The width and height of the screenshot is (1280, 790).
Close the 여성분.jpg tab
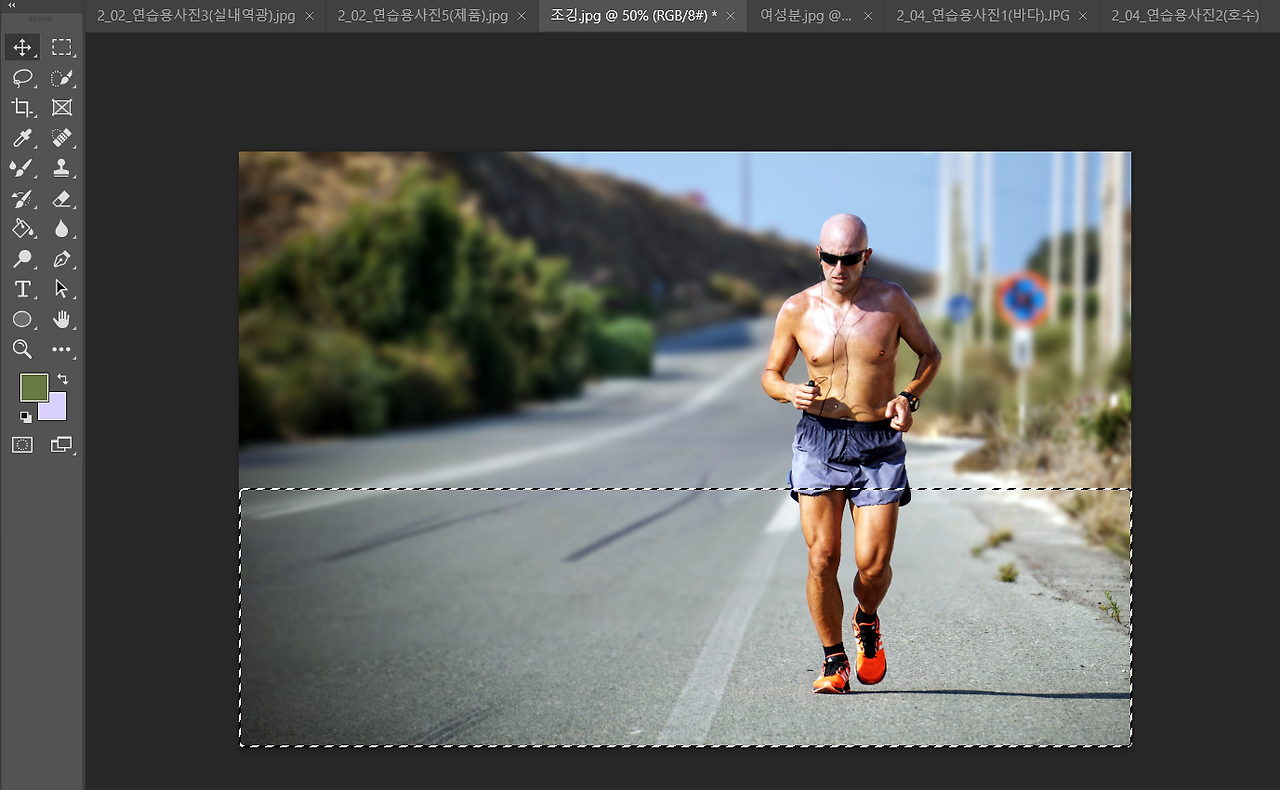click(x=867, y=16)
